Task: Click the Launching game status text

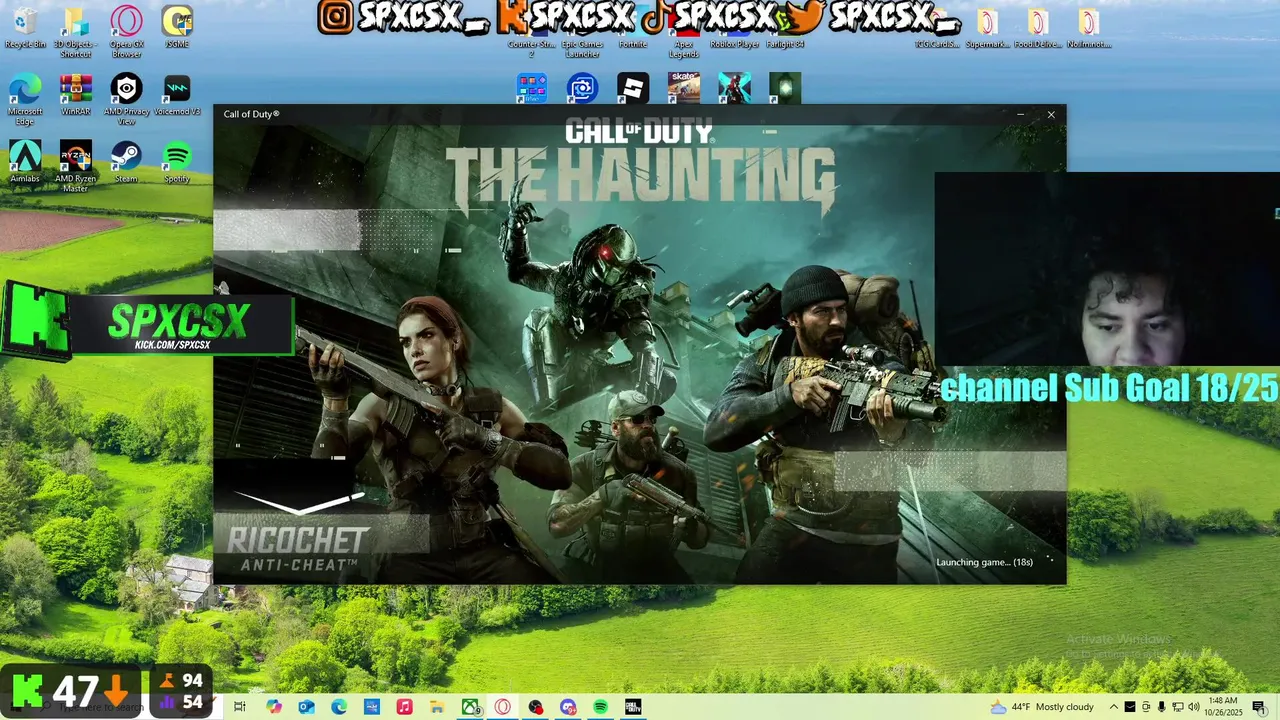Action: [984, 562]
